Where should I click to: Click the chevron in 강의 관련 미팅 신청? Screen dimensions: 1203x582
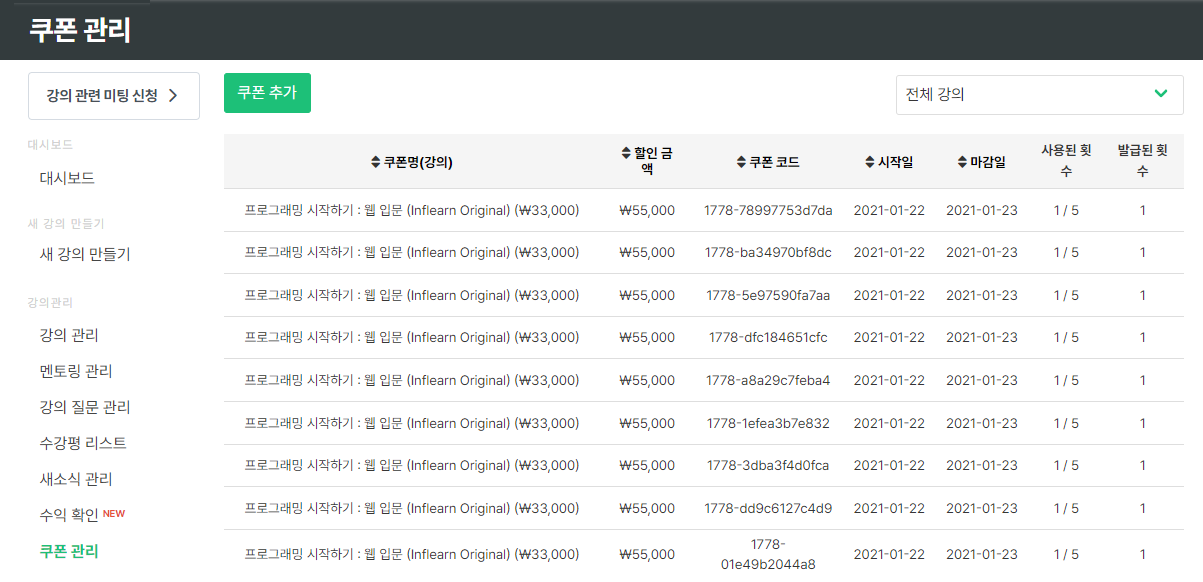pos(172,96)
